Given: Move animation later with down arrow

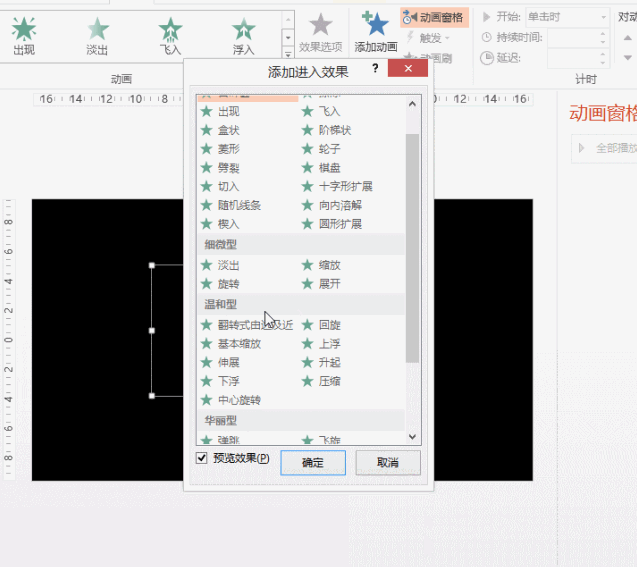Looking at the screenshot, I should (628, 58).
